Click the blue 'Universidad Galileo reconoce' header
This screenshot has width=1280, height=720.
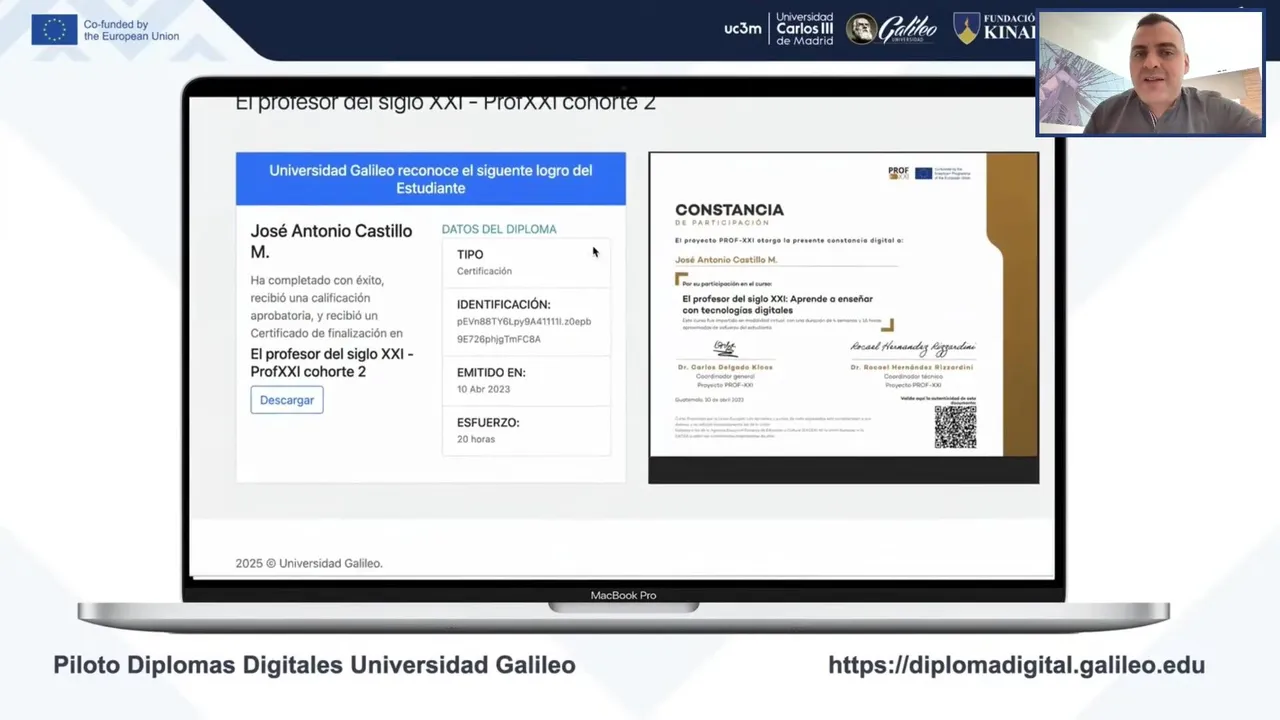pos(431,179)
